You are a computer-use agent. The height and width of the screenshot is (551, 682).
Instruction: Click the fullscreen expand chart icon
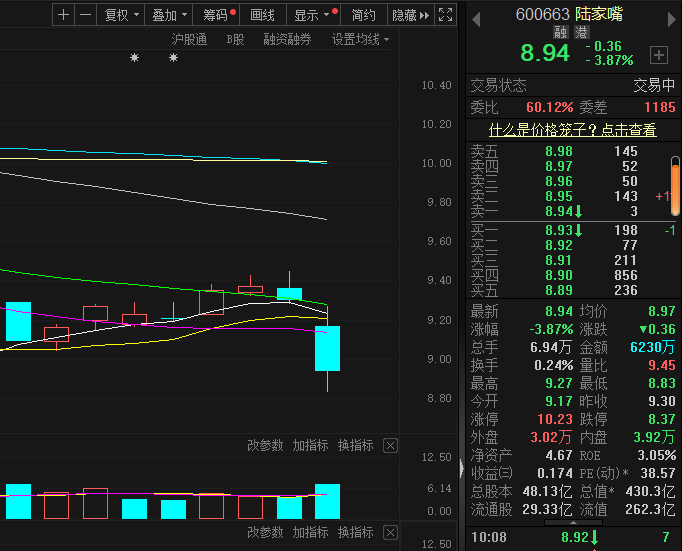coord(446,15)
